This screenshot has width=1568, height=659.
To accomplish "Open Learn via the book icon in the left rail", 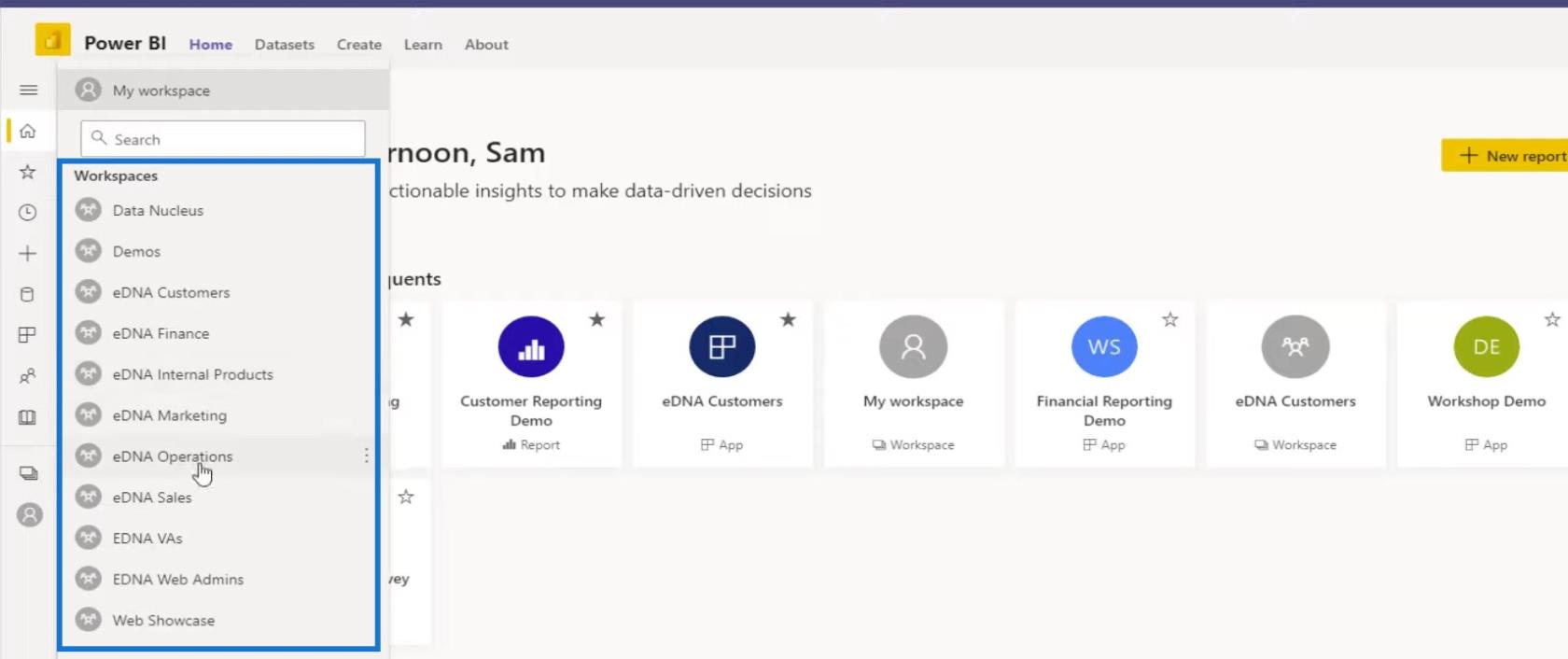I will pos(28,417).
